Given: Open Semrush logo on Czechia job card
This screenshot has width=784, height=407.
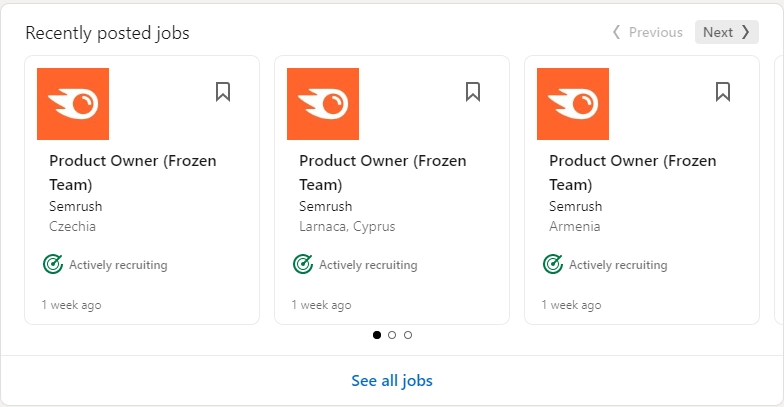Looking at the screenshot, I should pos(73,104).
